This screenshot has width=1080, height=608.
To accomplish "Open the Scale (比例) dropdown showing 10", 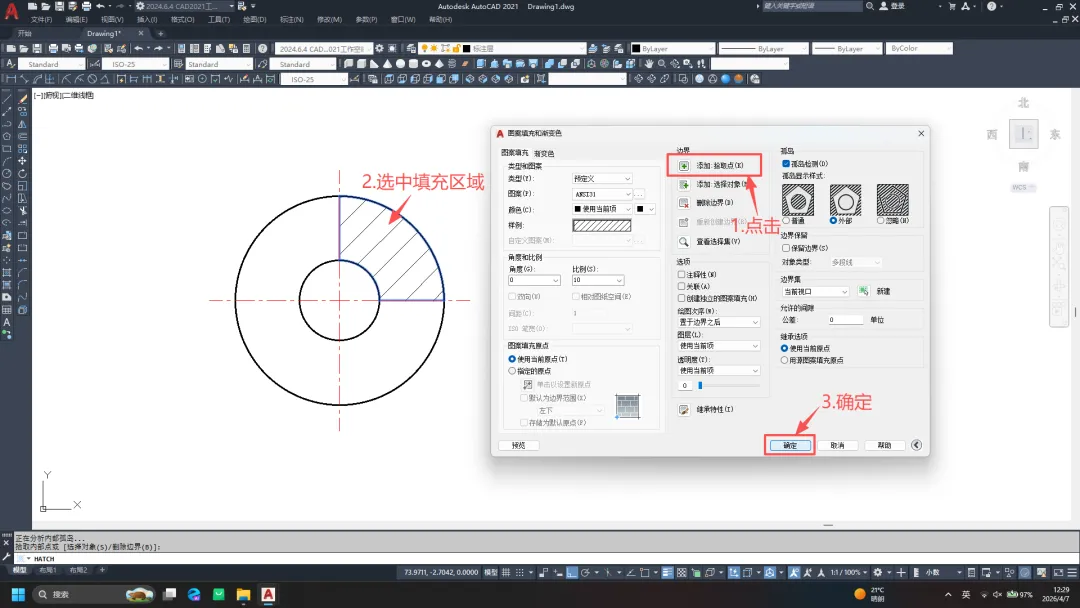I will point(597,280).
